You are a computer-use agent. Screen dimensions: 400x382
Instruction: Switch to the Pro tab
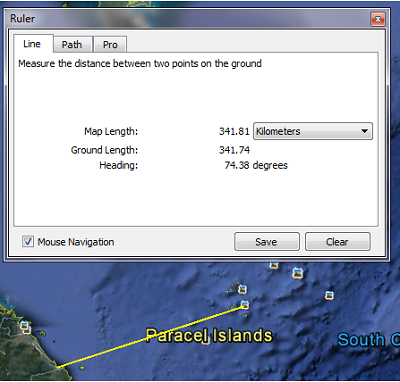click(110, 44)
